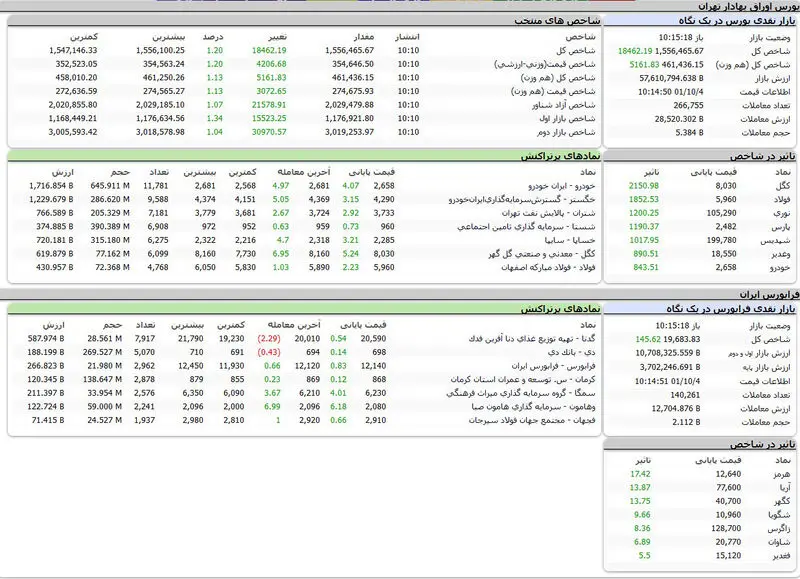800x579 pixels.
Task: Click شاخص قیمت(وزنی-ارزشی) in selected indices
Action: coord(545,64)
